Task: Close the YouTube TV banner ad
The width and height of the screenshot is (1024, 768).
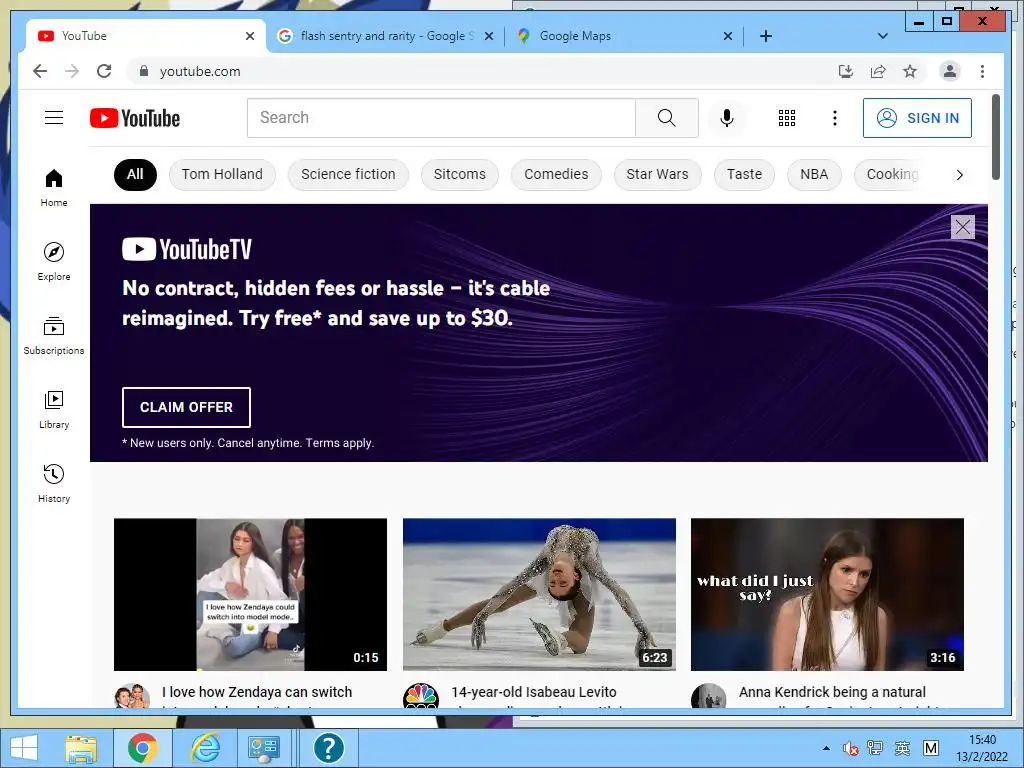Action: [x=963, y=227]
